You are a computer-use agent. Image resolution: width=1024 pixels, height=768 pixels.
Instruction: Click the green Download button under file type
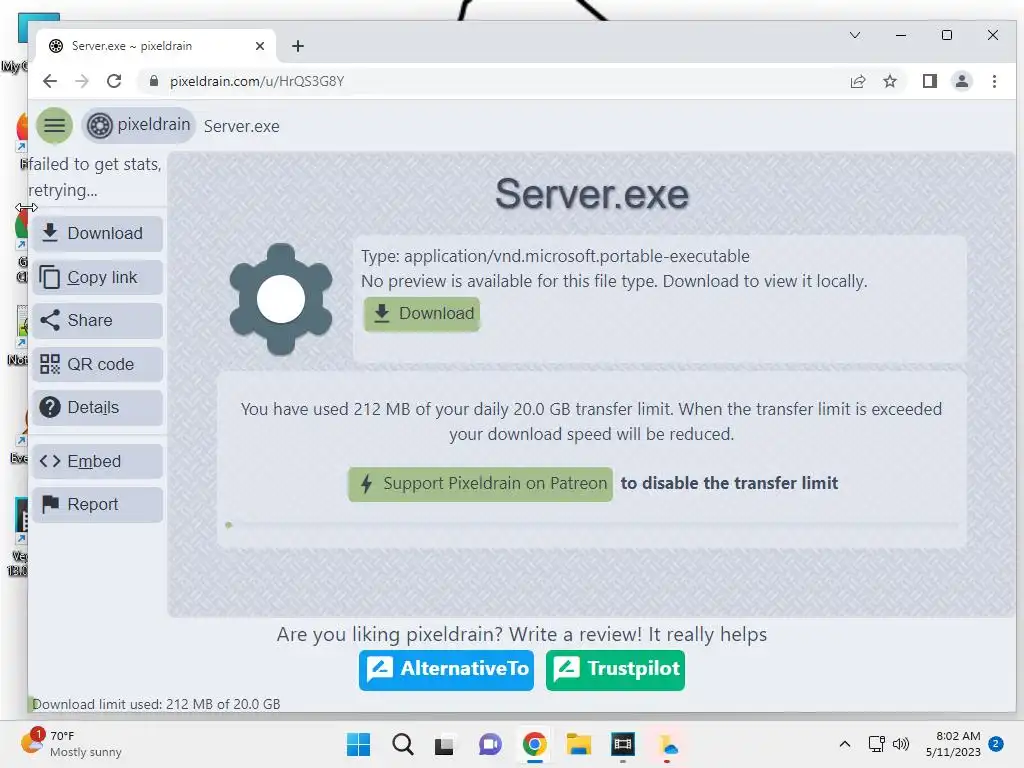coord(422,314)
